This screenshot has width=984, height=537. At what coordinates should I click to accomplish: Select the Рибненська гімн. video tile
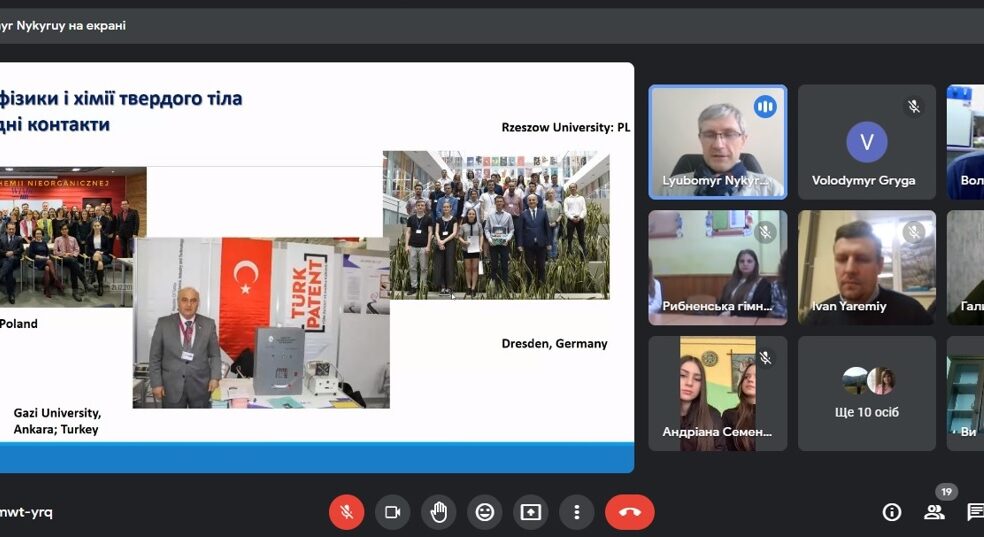click(x=717, y=266)
